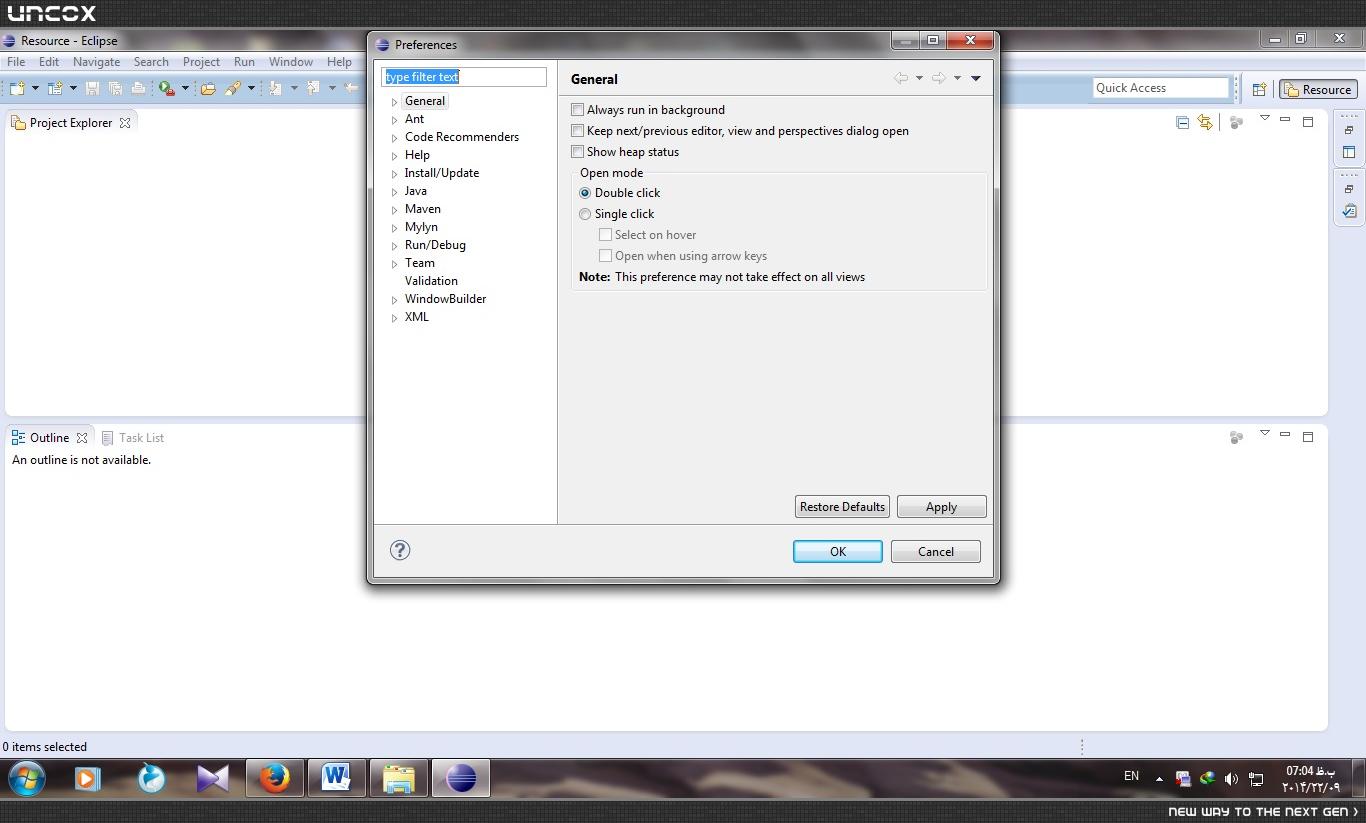The height and width of the screenshot is (823, 1366).
Task: Open the Window menu
Action: tap(291, 61)
